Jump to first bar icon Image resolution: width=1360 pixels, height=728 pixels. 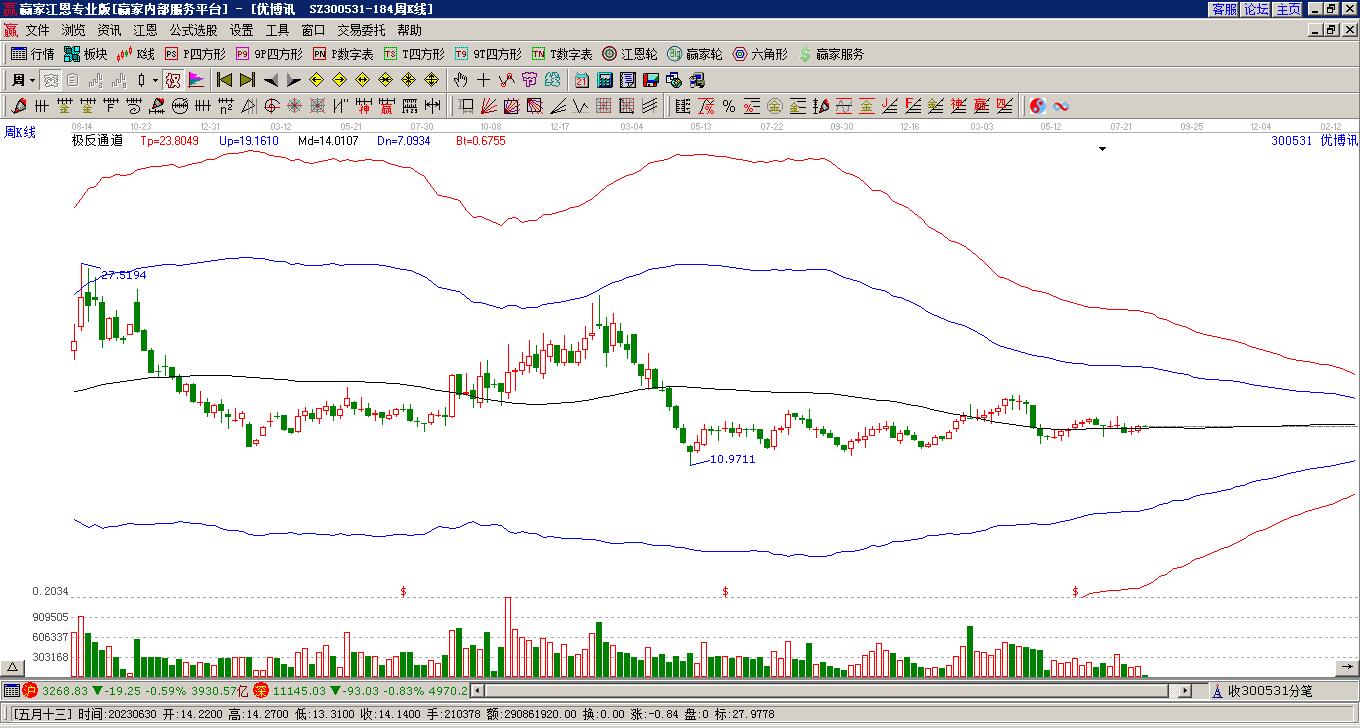[224, 80]
